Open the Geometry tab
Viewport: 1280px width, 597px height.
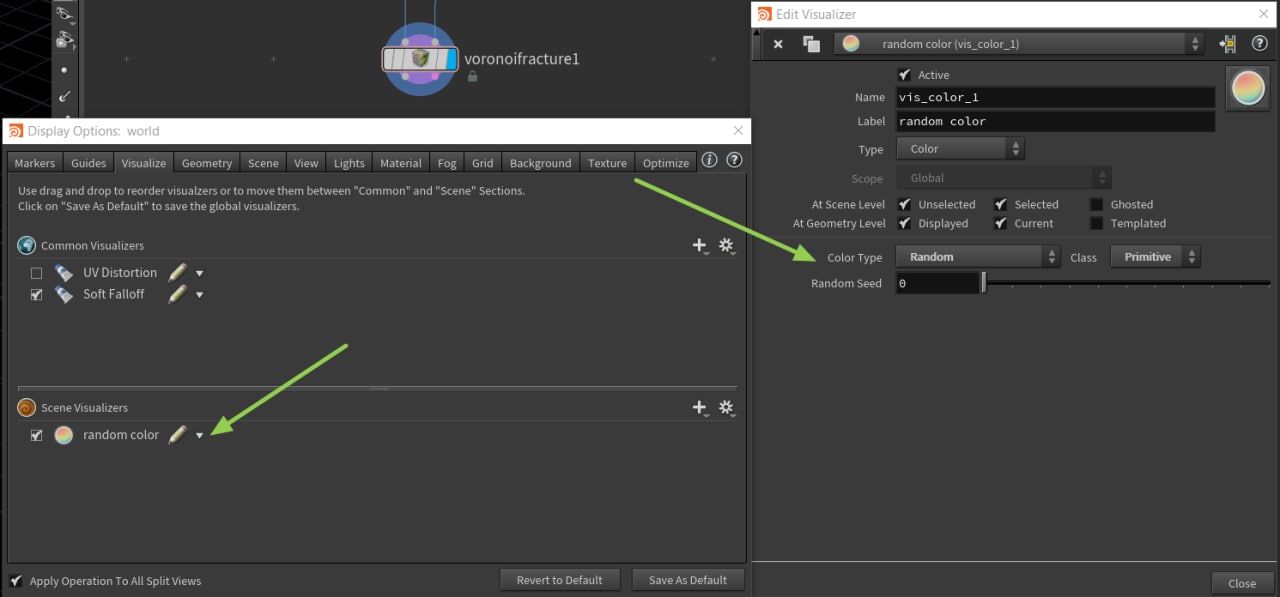tap(207, 163)
